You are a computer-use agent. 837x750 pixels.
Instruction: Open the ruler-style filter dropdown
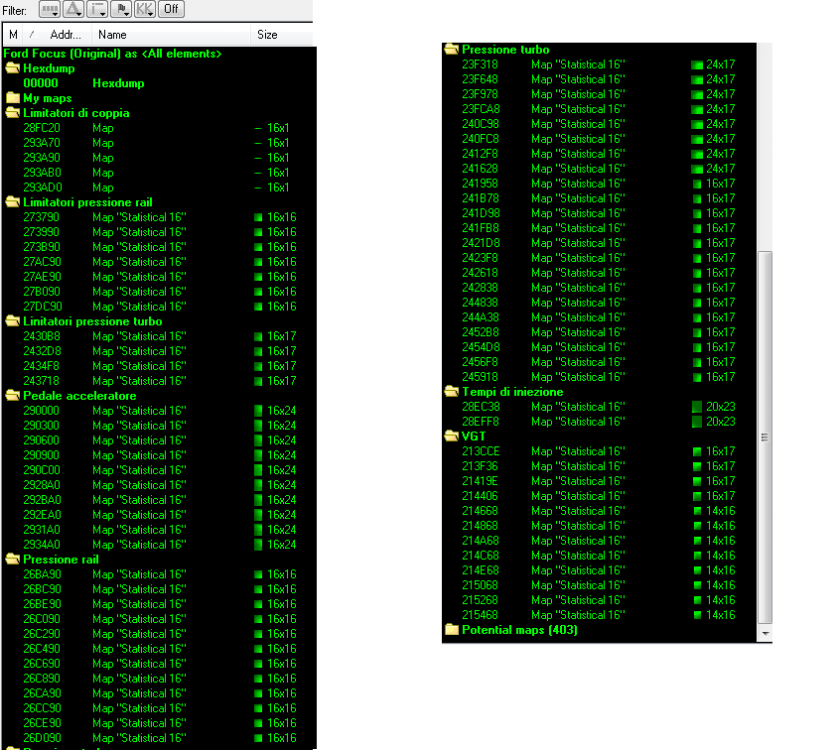pos(50,9)
